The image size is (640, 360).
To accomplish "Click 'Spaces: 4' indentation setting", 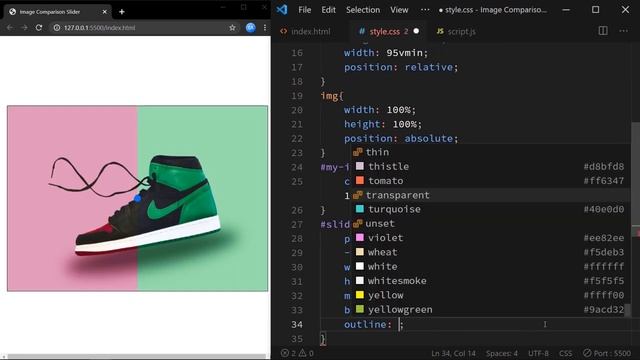I will (x=502, y=353).
